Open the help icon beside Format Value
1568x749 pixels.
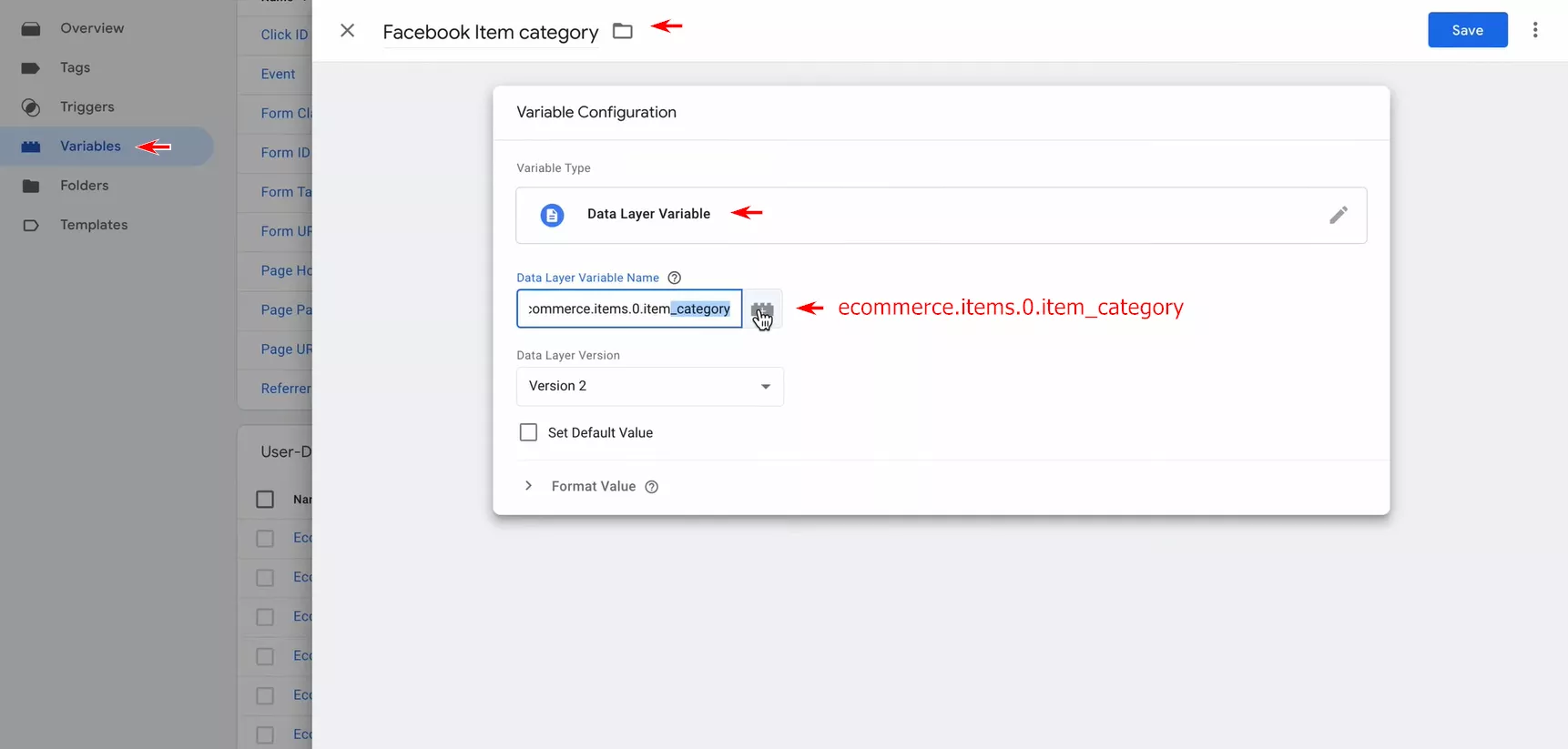pyautogui.click(x=652, y=487)
